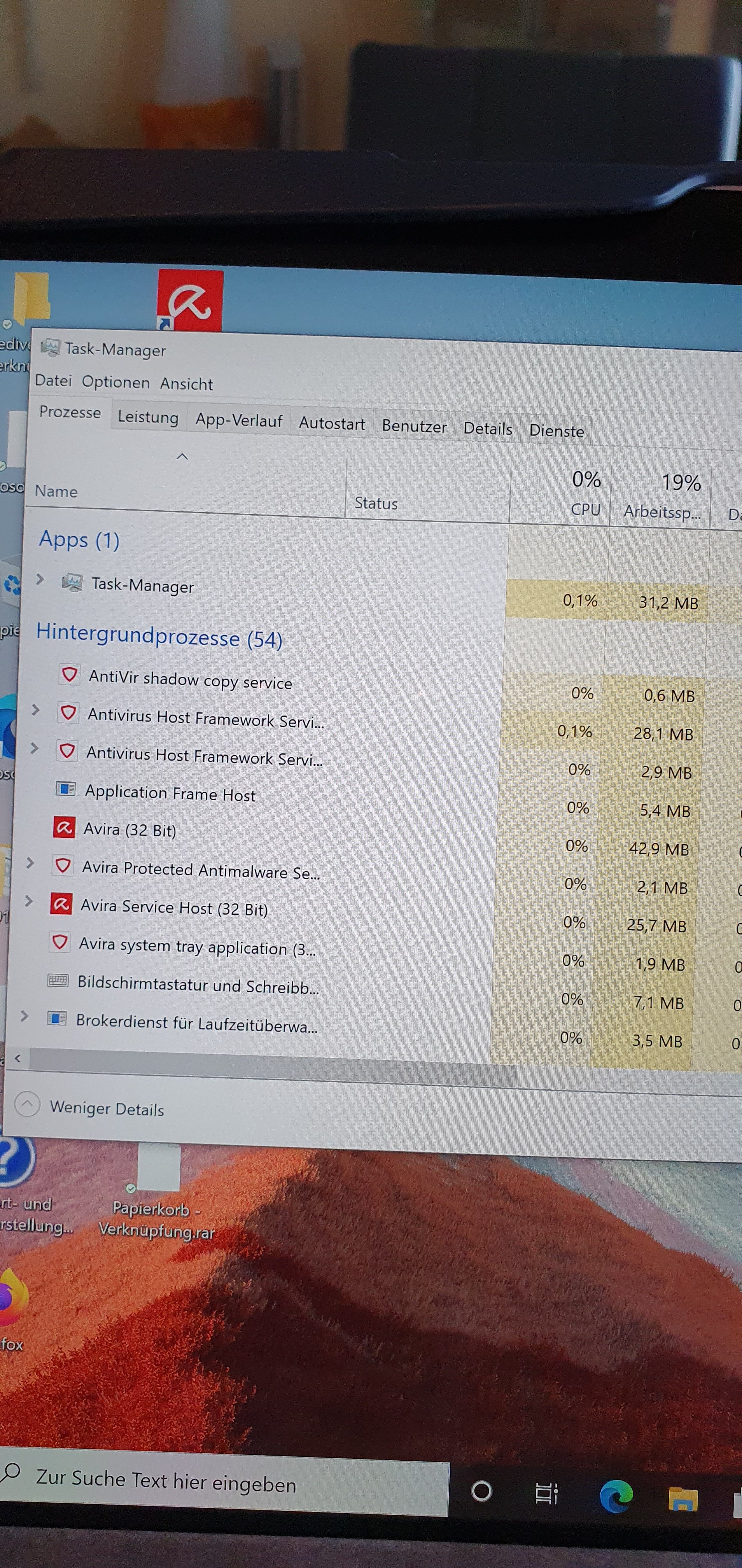Sort by CPU column header
Image resolution: width=742 pixels, height=1568 pixels.
point(561,493)
